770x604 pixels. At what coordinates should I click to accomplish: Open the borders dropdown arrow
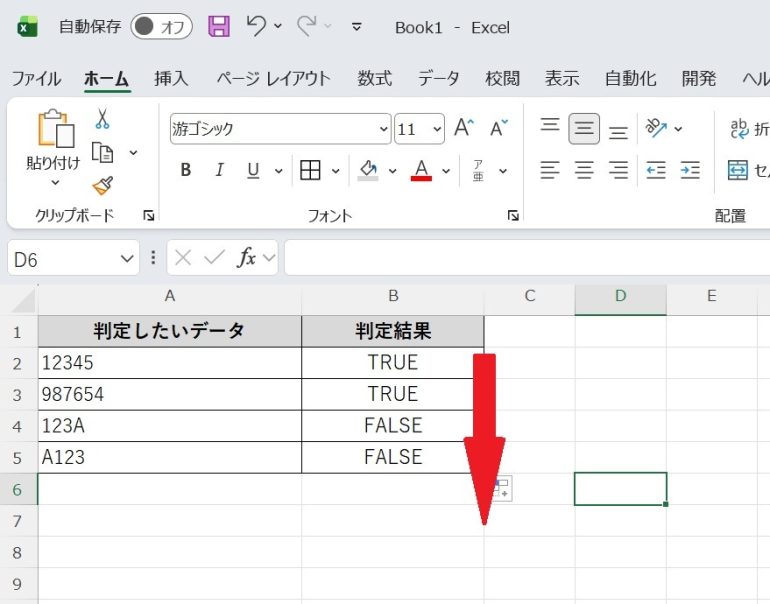(x=335, y=171)
